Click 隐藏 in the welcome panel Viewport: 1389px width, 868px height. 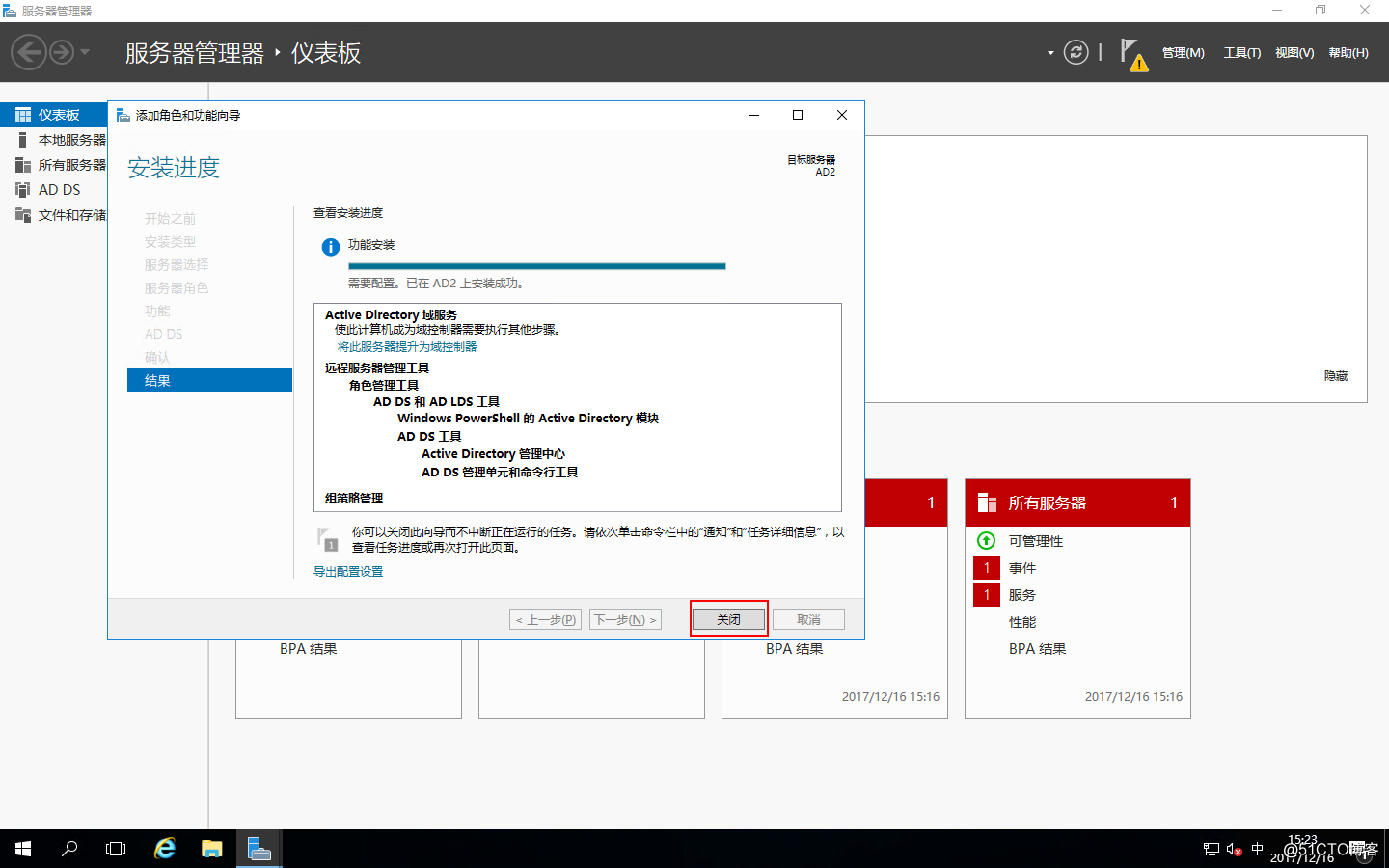point(1336,376)
